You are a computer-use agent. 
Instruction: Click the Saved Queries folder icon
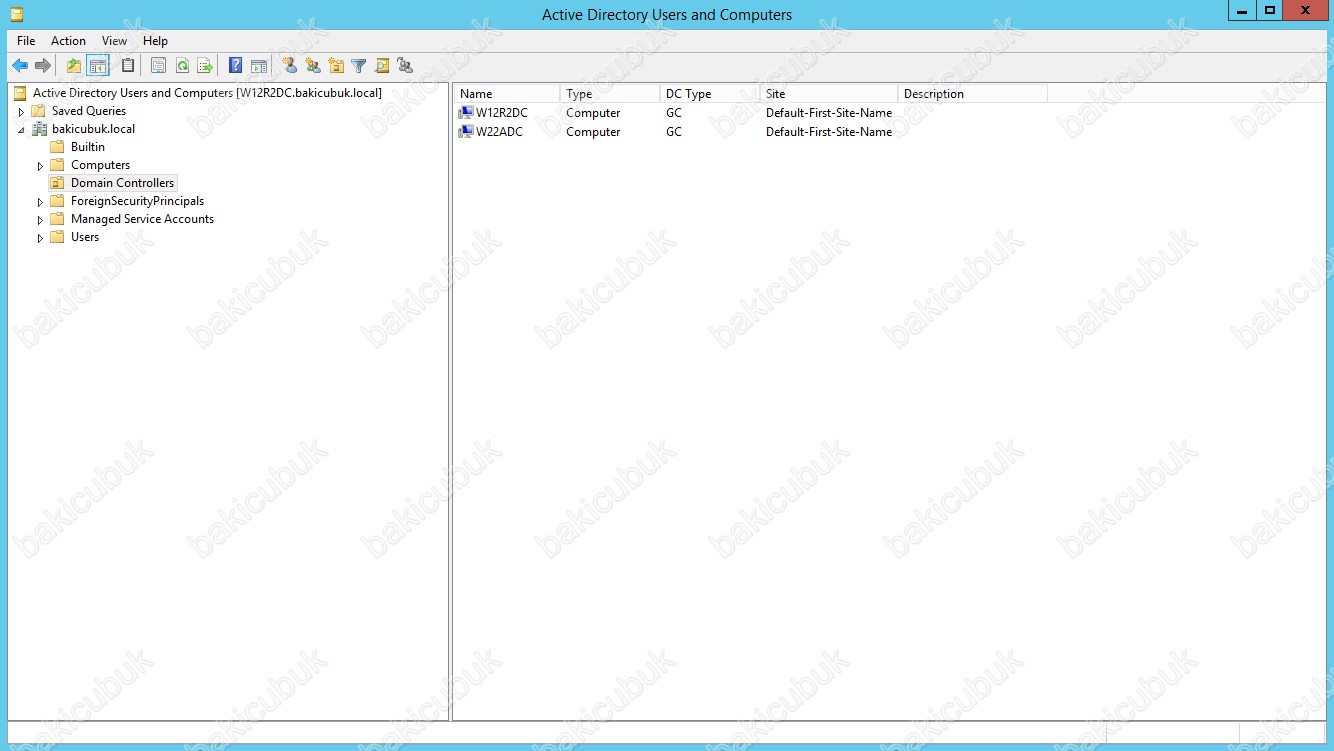click(x=39, y=111)
